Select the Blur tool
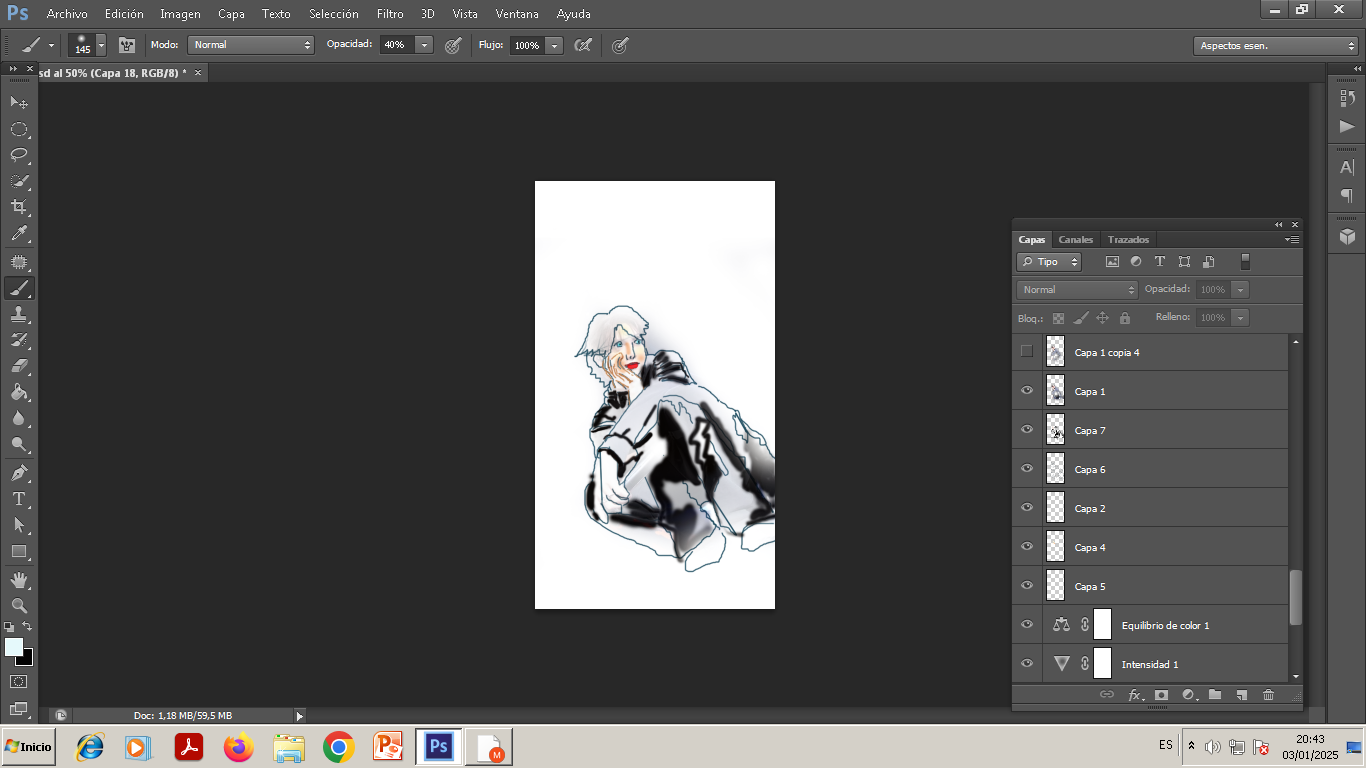This screenshot has height=768, width=1366. (x=19, y=418)
